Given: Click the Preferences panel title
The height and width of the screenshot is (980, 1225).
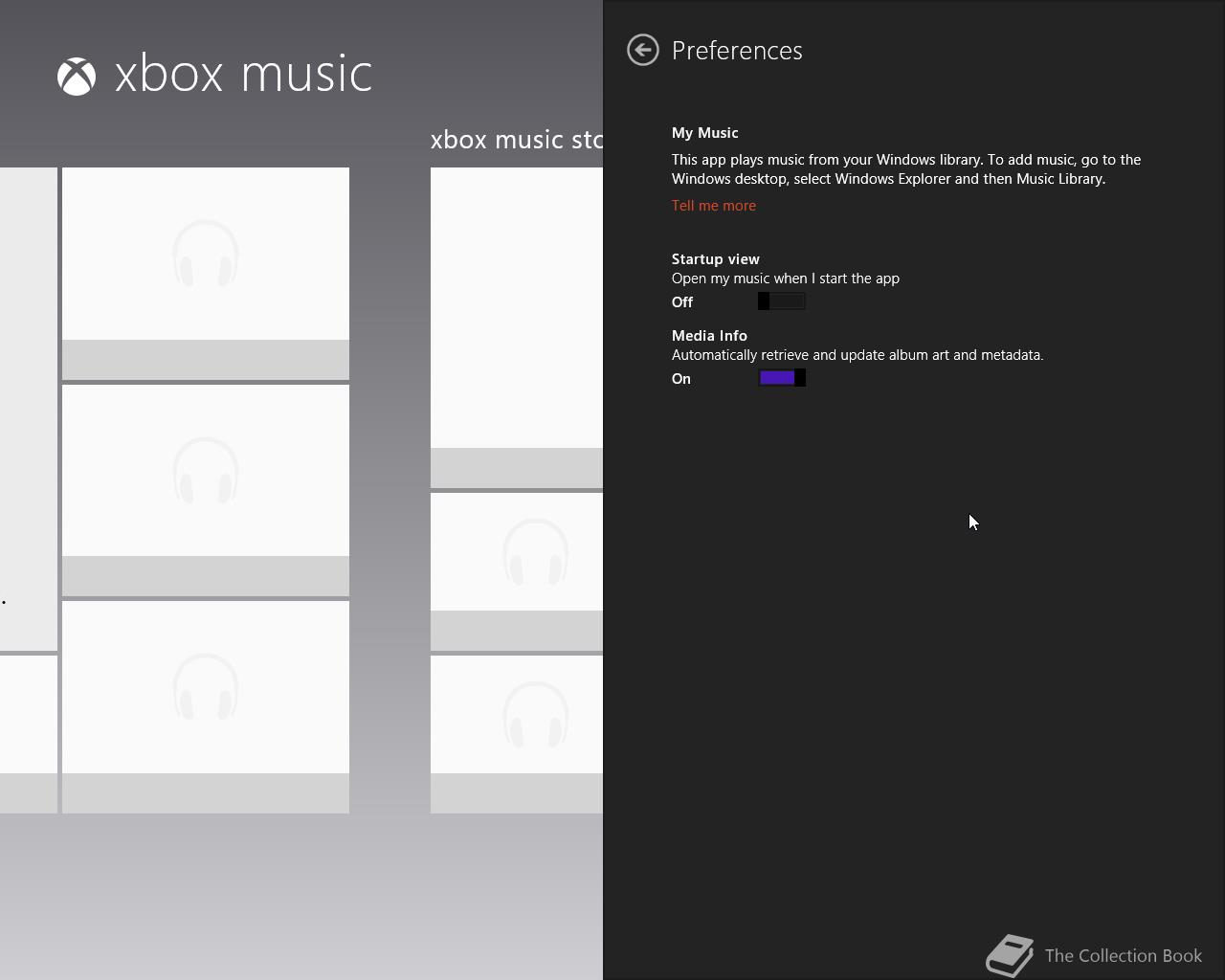Looking at the screenshot, I should click(737, 51).
